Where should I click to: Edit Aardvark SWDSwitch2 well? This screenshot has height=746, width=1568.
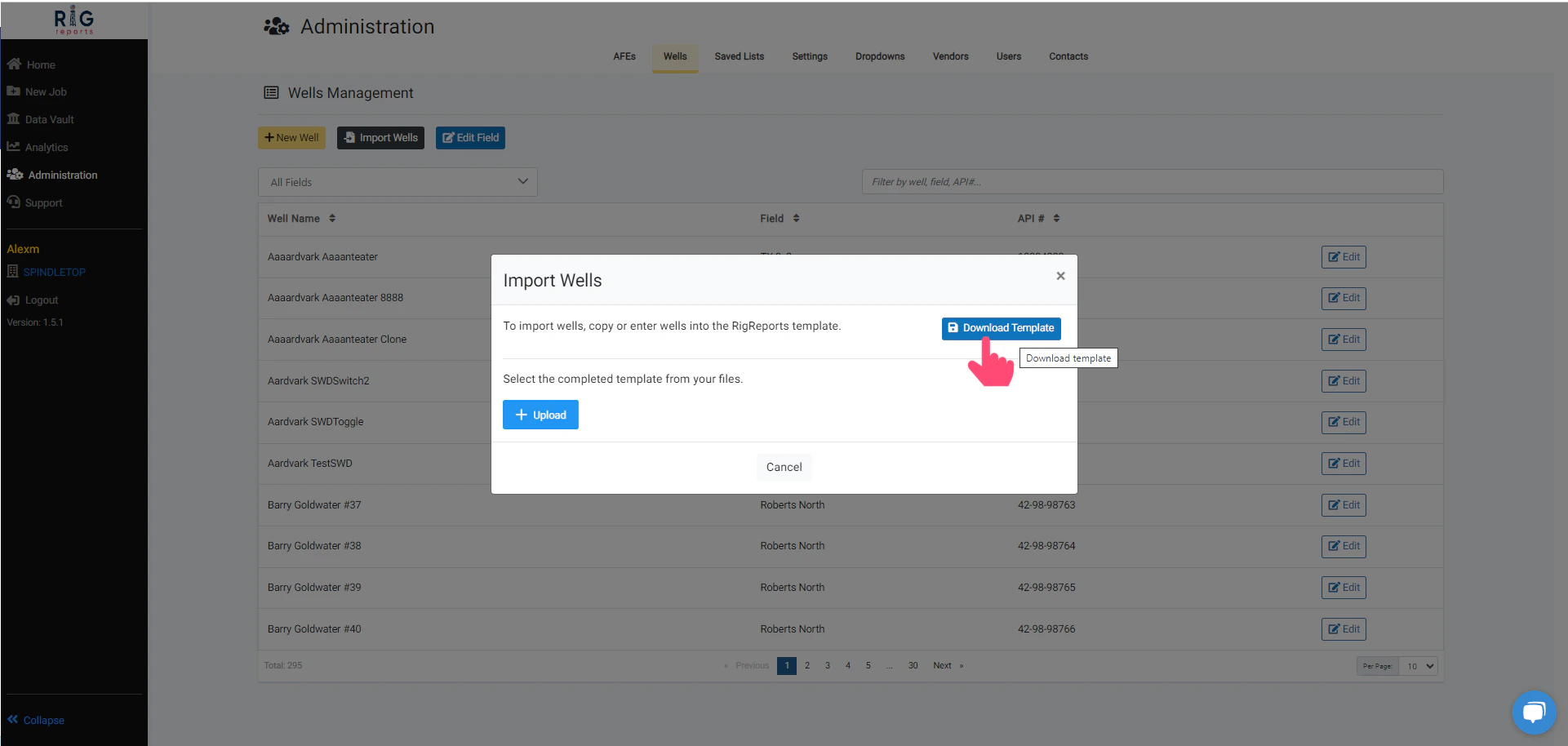tap(1344, 381)
